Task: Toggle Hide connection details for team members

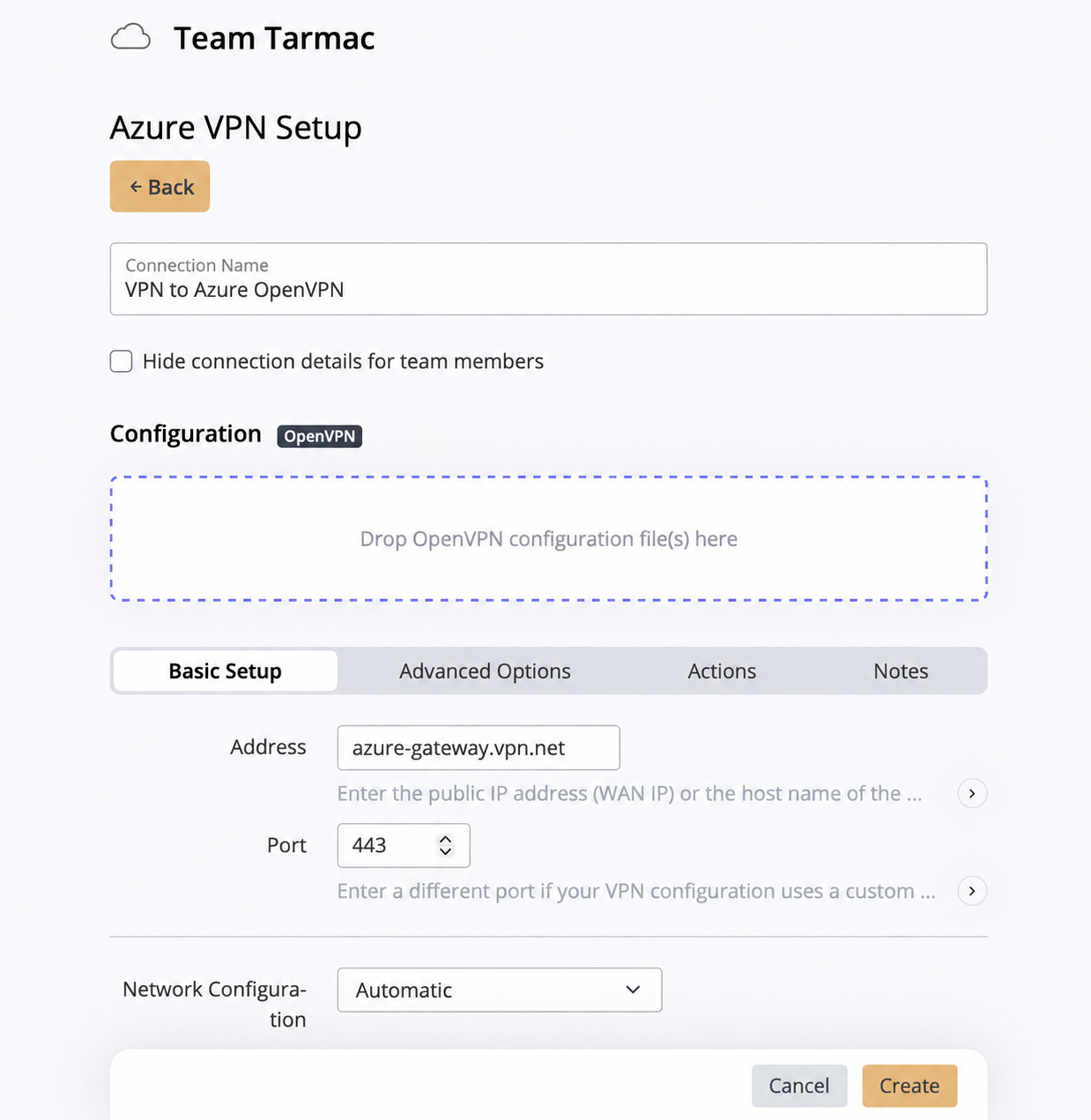Action: pos(122,361)
